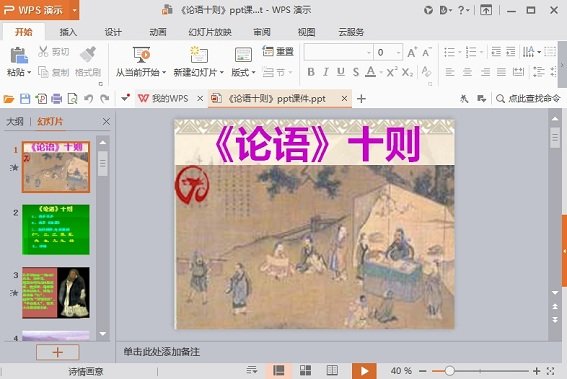The image size is (567, 379).
Task: Decrease font size with small A
Action: [x=426, y=53]
